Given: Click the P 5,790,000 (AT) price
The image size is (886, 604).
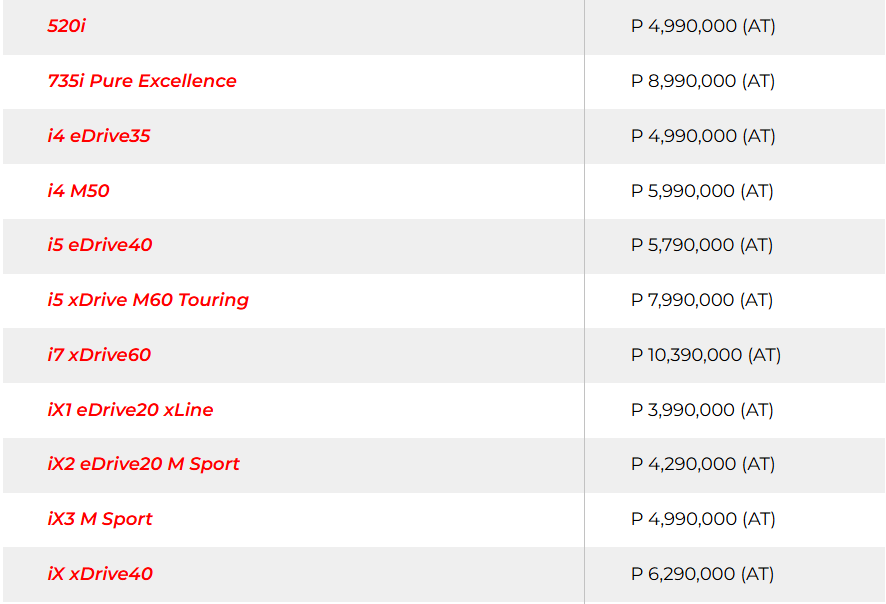Looking at the screenshot, I should [x=702, y=245].
